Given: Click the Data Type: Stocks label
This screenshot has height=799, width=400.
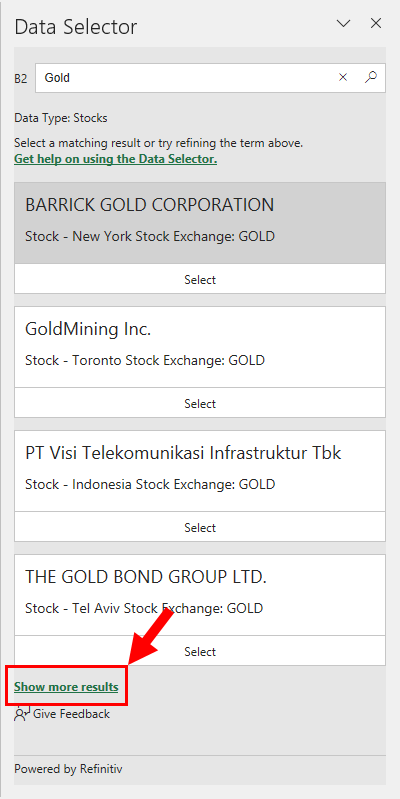Looking at the screenshot, I should (61, 118).
